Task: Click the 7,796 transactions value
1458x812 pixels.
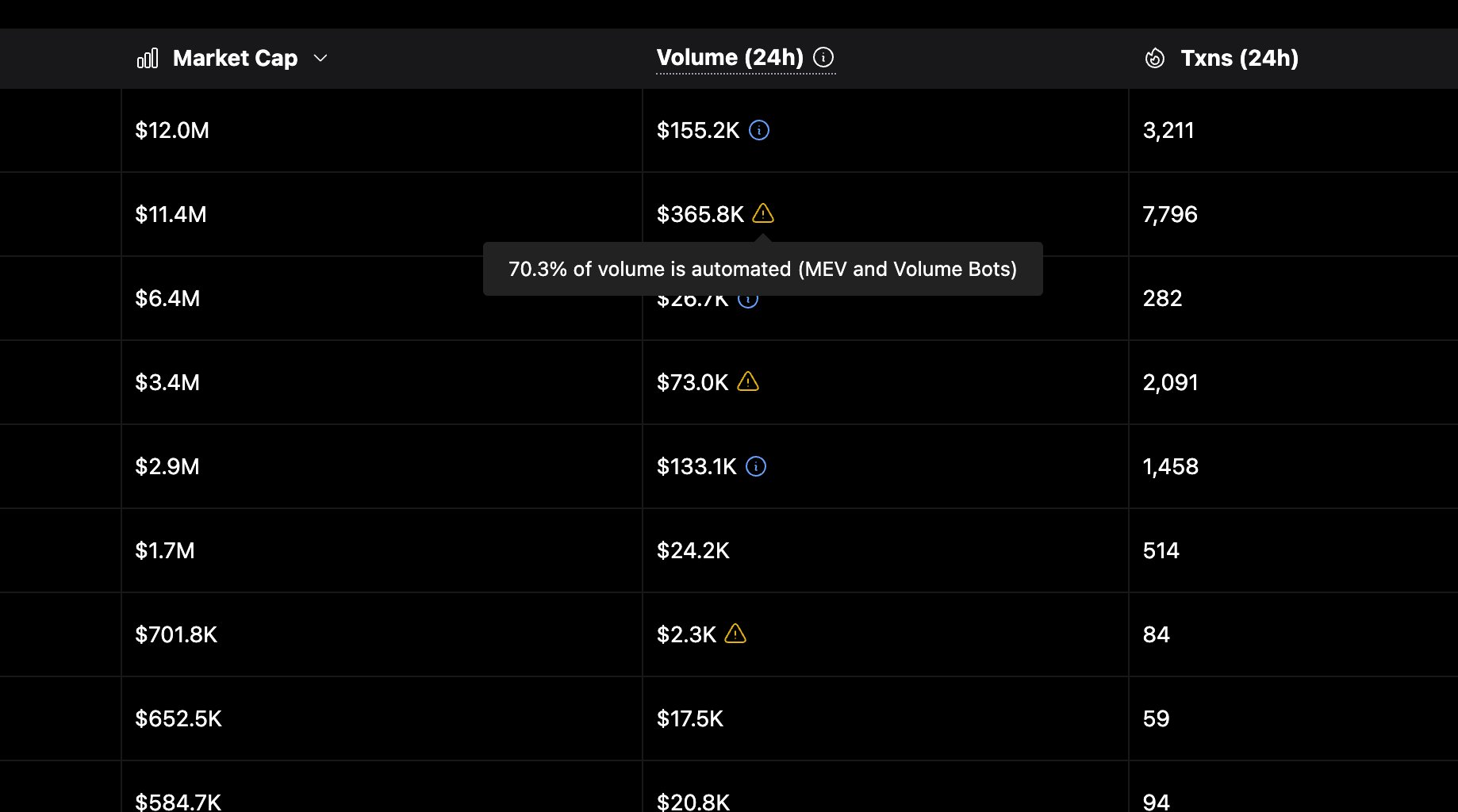Action: [x=1170, y=214]
